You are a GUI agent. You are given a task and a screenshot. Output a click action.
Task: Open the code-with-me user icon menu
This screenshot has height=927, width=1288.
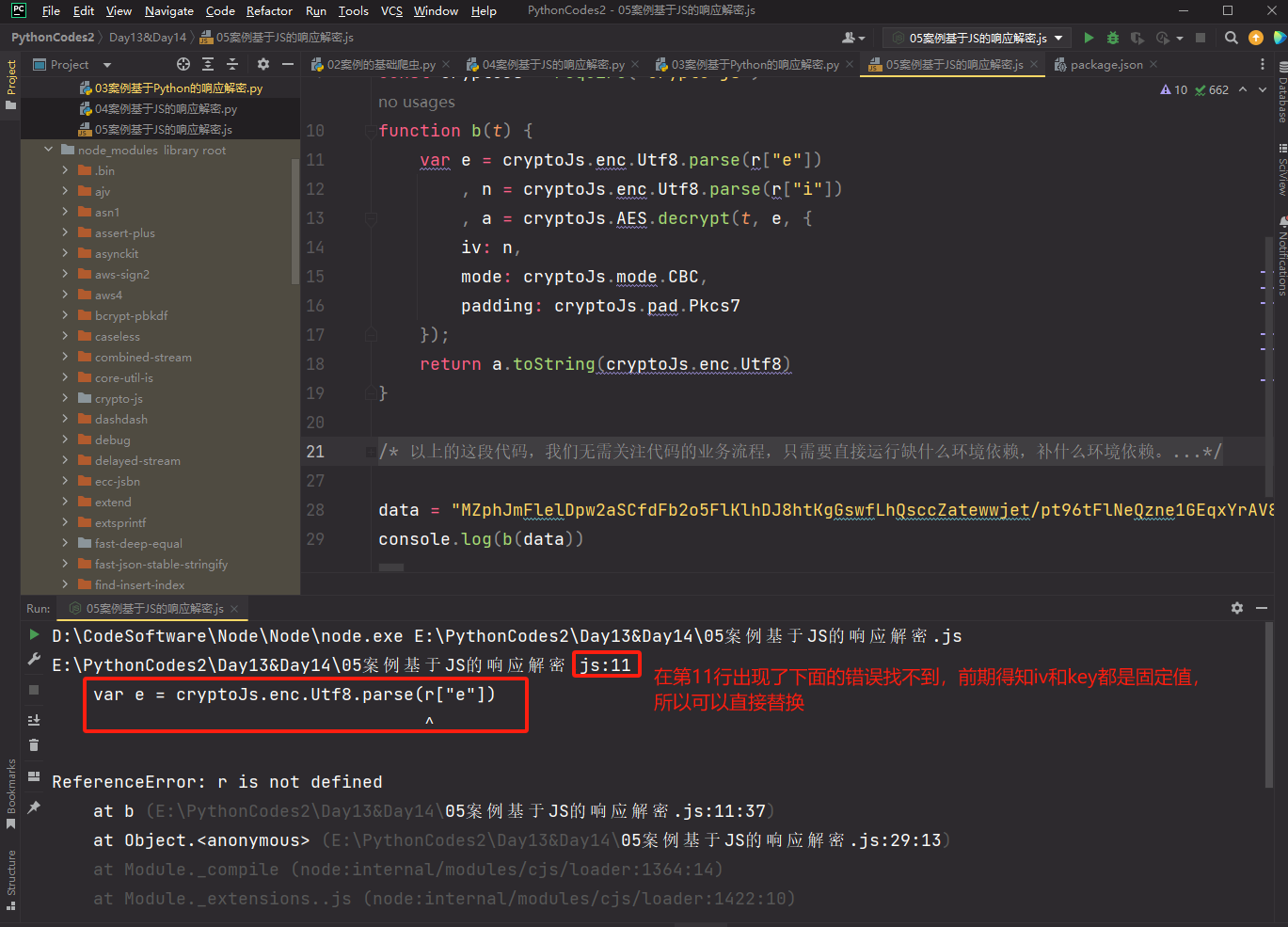(853, 38)
